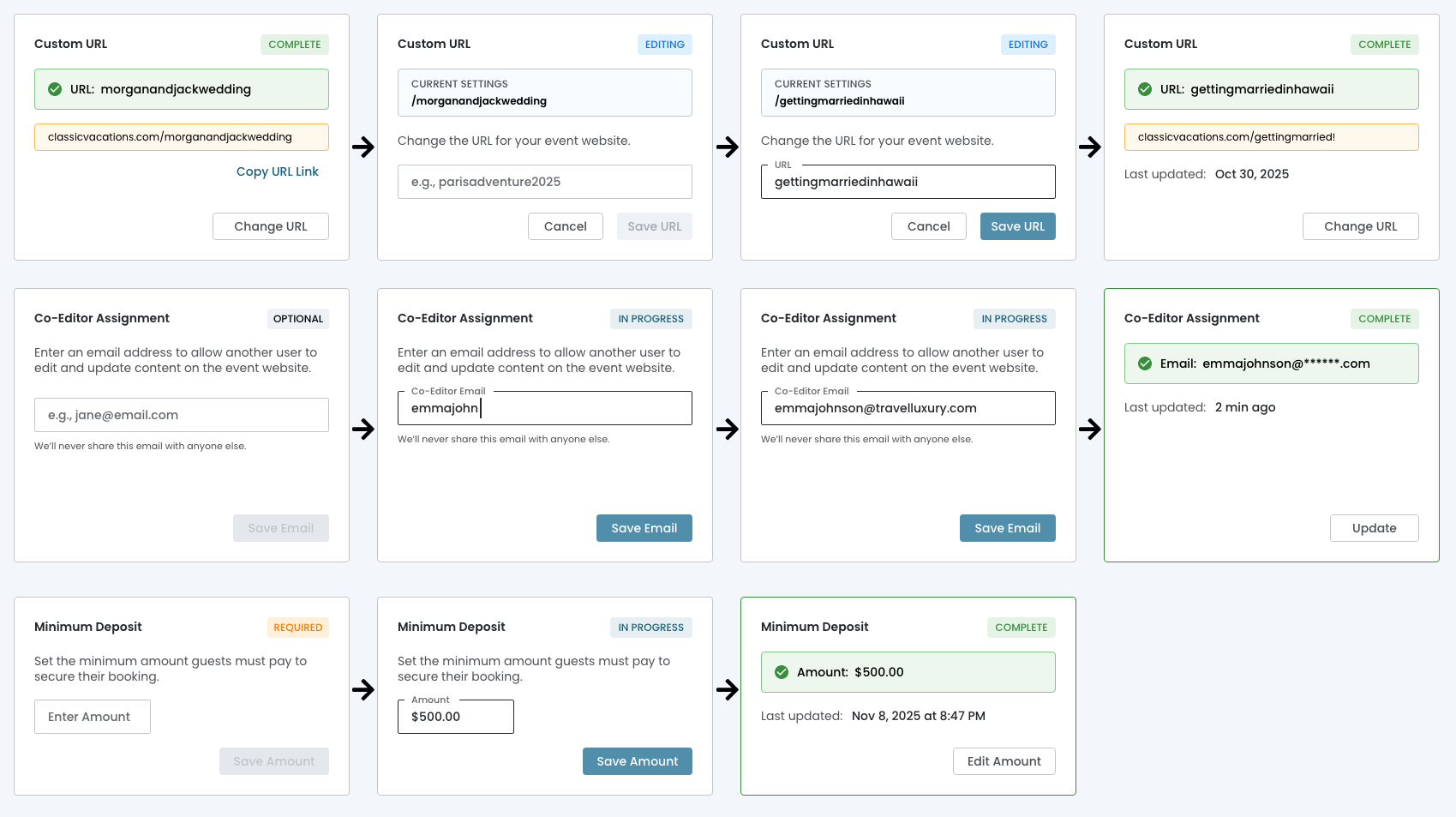Image resolution: width=1456 pixels, height=817 pixels.
Task: Click arrow before completed Minimum Deposit card
Action: (727, 689)
